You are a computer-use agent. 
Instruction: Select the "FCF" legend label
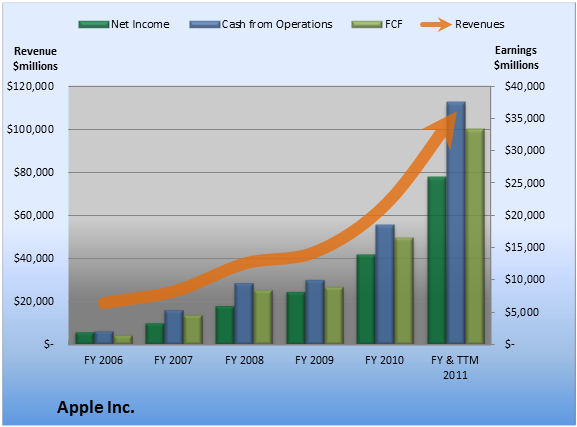click(394, 24)
